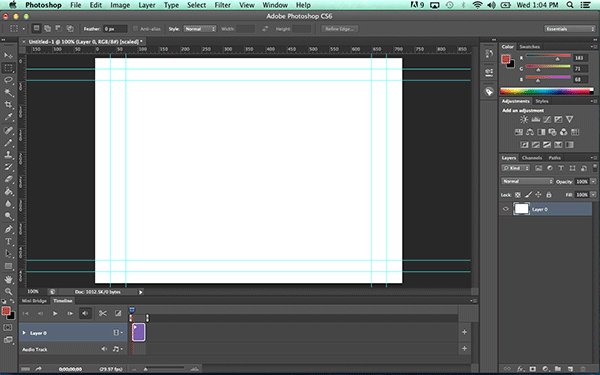Toggle lock all padlock icon
600x375 pixels.
[549, 195]
